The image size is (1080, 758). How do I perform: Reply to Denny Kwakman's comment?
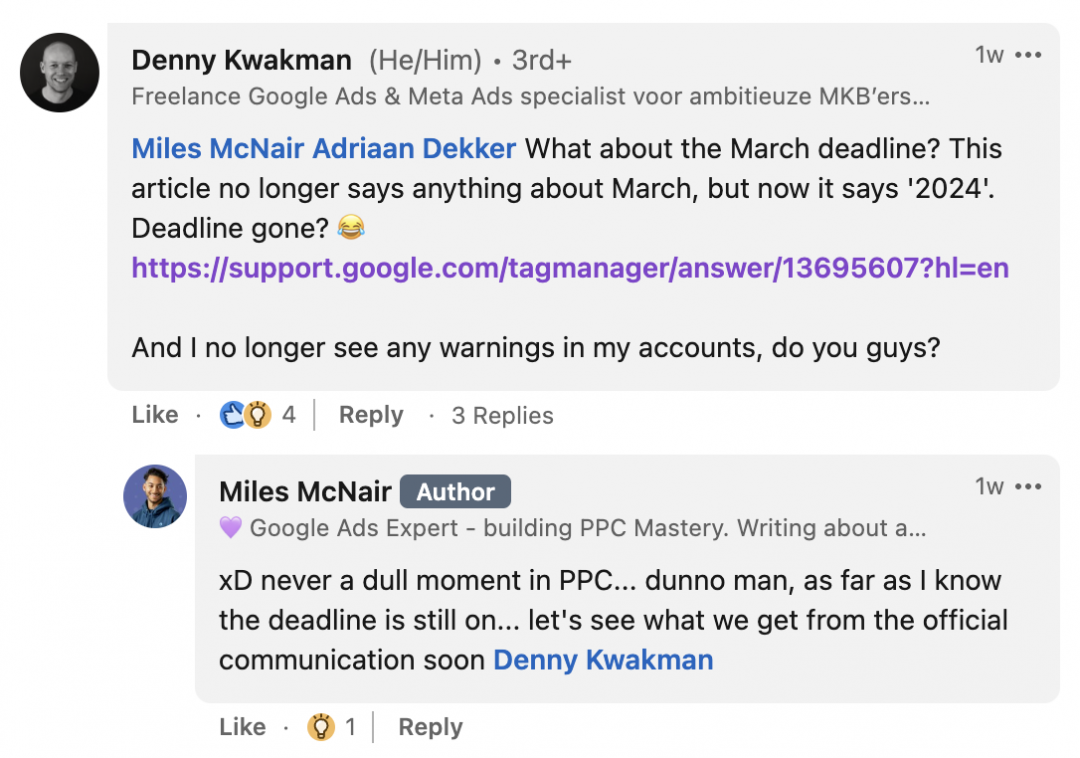371,414
